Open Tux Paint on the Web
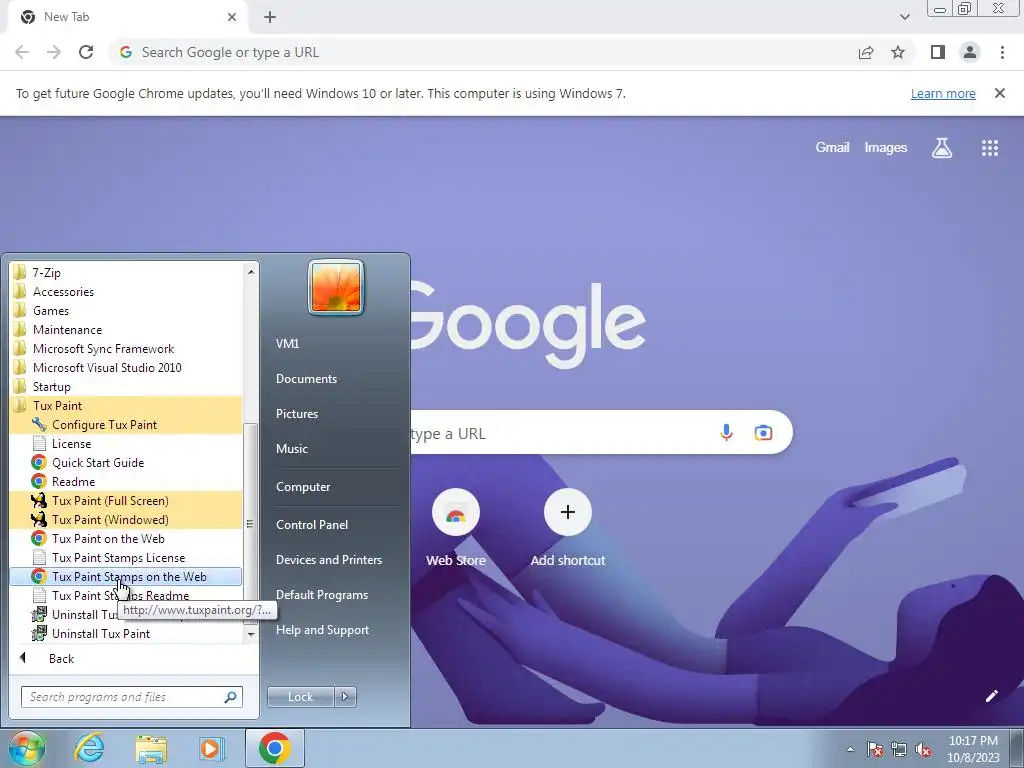The image size is (1024, 768). point(126,537)
